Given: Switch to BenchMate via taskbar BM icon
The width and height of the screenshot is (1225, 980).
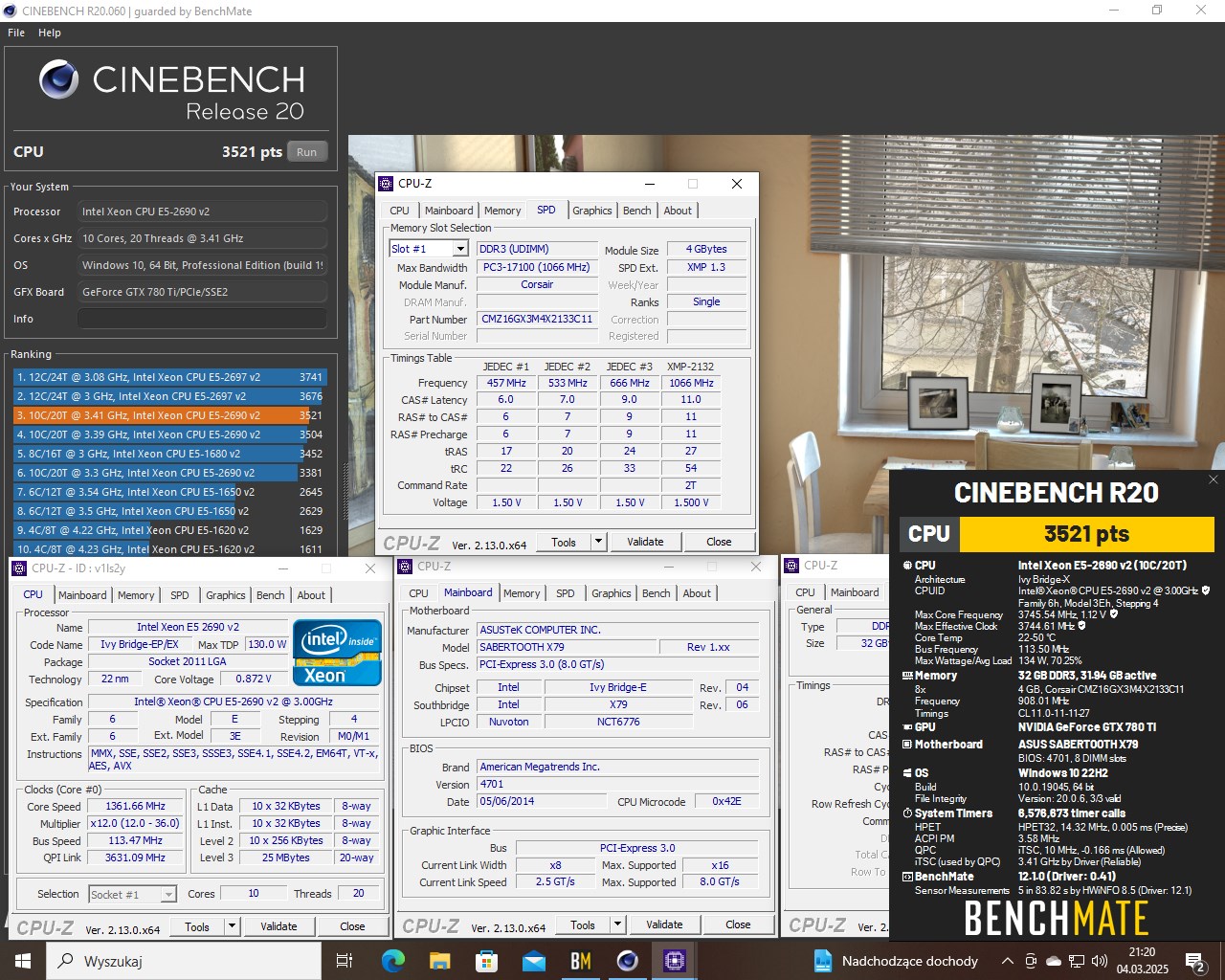Looking at the screenshot, I should pos(581,960).
